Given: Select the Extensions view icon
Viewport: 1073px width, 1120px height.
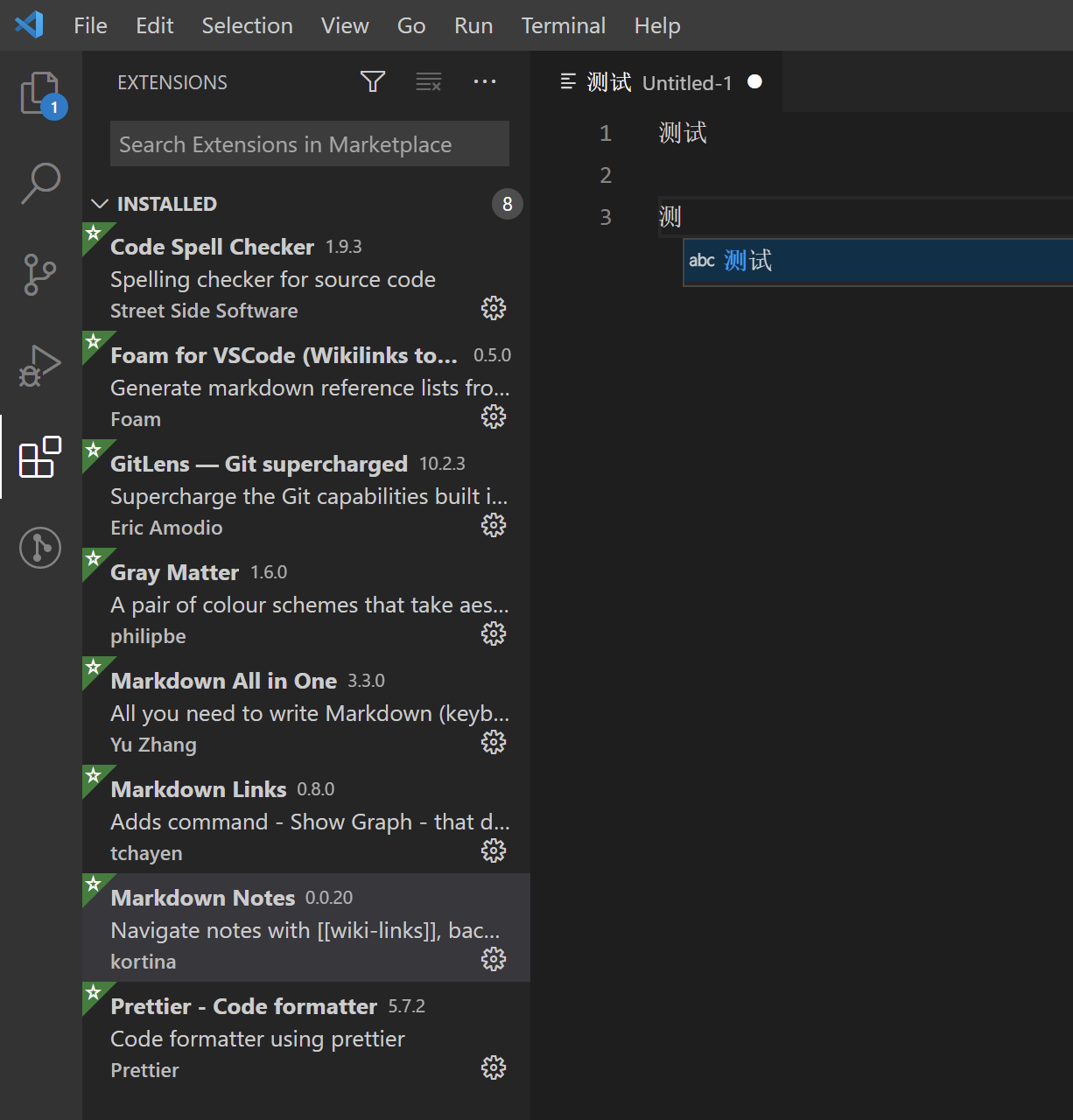Looking at the screenshot, I should pyautogui.click(x=40, y=457).
